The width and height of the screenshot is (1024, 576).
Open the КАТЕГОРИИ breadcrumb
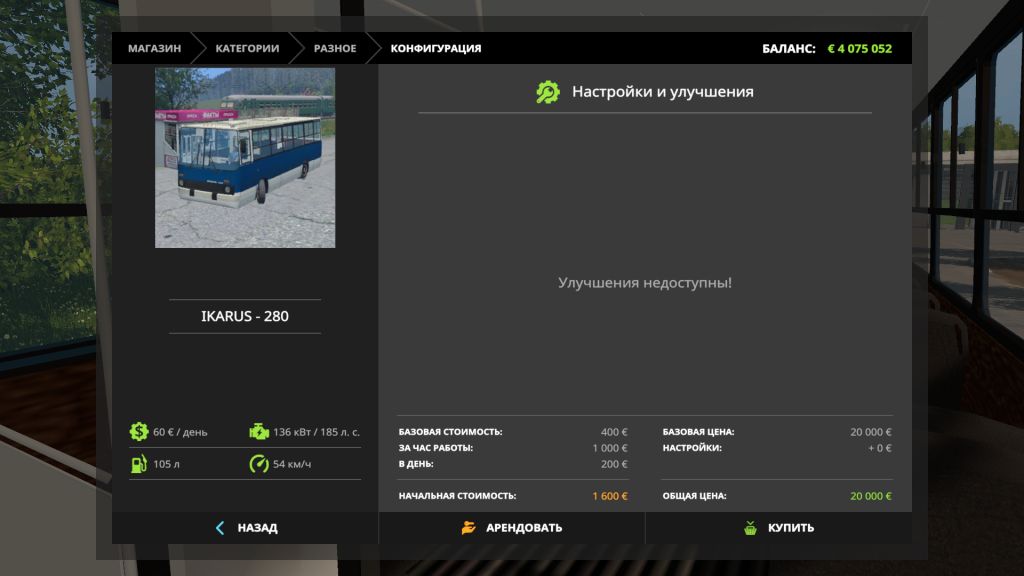click(247, 48)
